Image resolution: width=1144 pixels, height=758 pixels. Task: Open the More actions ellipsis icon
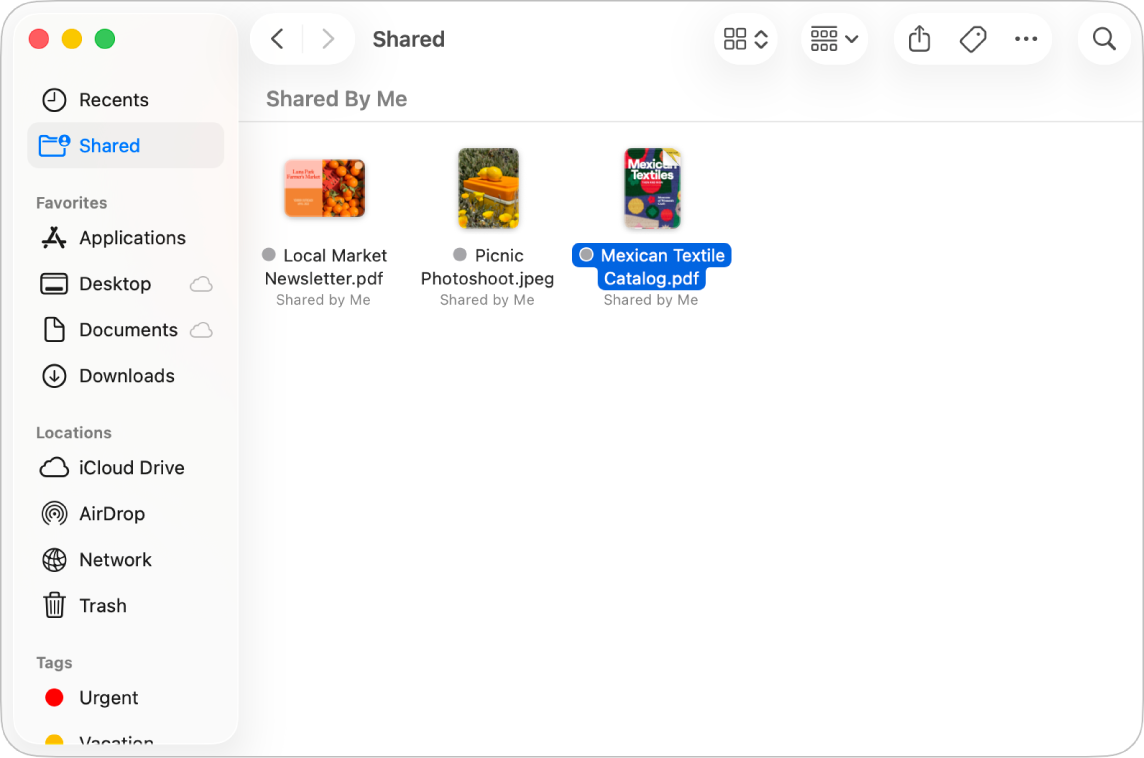pyautogui.click(x=1027, y=38)
